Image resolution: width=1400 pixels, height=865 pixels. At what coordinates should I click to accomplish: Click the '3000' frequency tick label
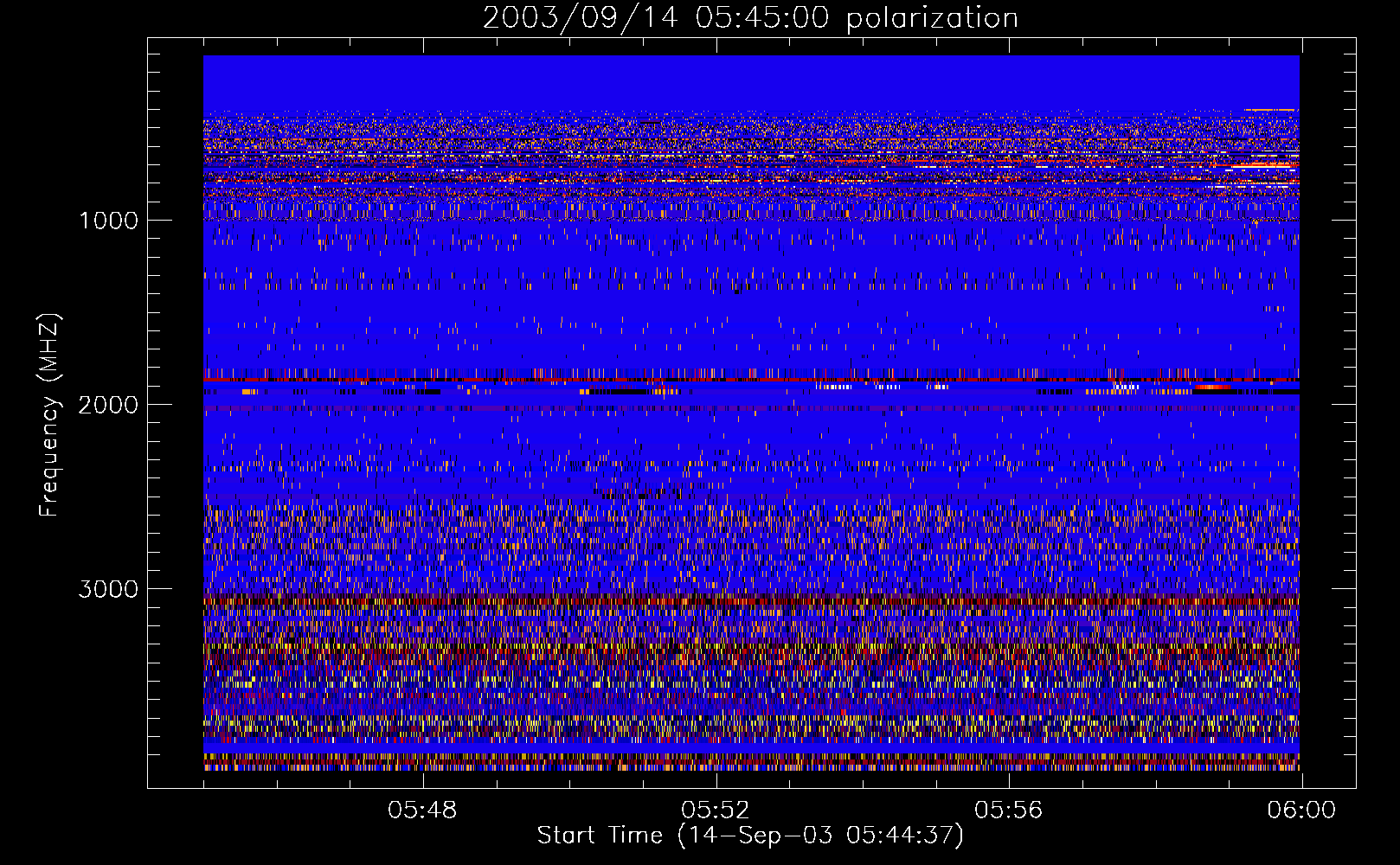[x=108, y=589]
